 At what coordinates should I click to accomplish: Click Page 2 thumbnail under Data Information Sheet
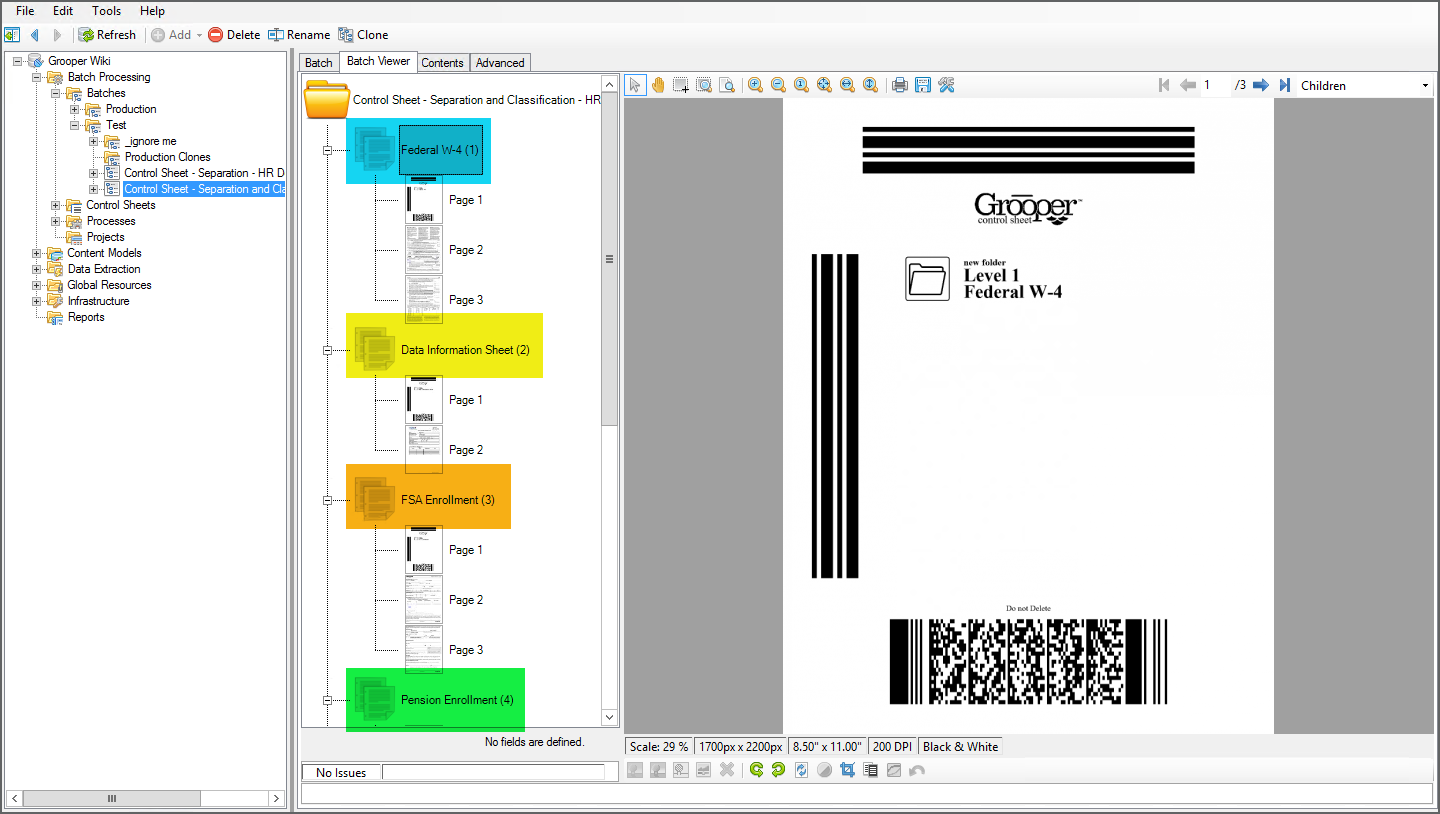(x=424, y=449)
